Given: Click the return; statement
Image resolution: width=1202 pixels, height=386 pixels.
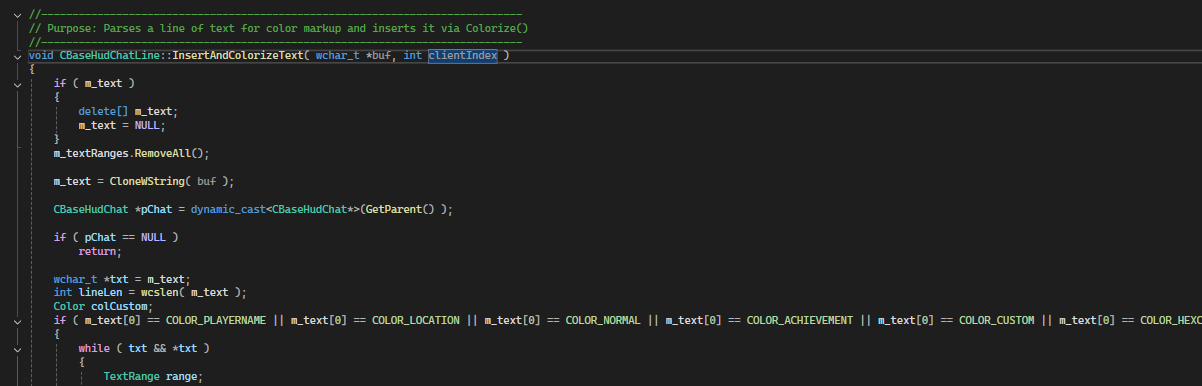Looking at the screenshot, I should tap(100, 251).
